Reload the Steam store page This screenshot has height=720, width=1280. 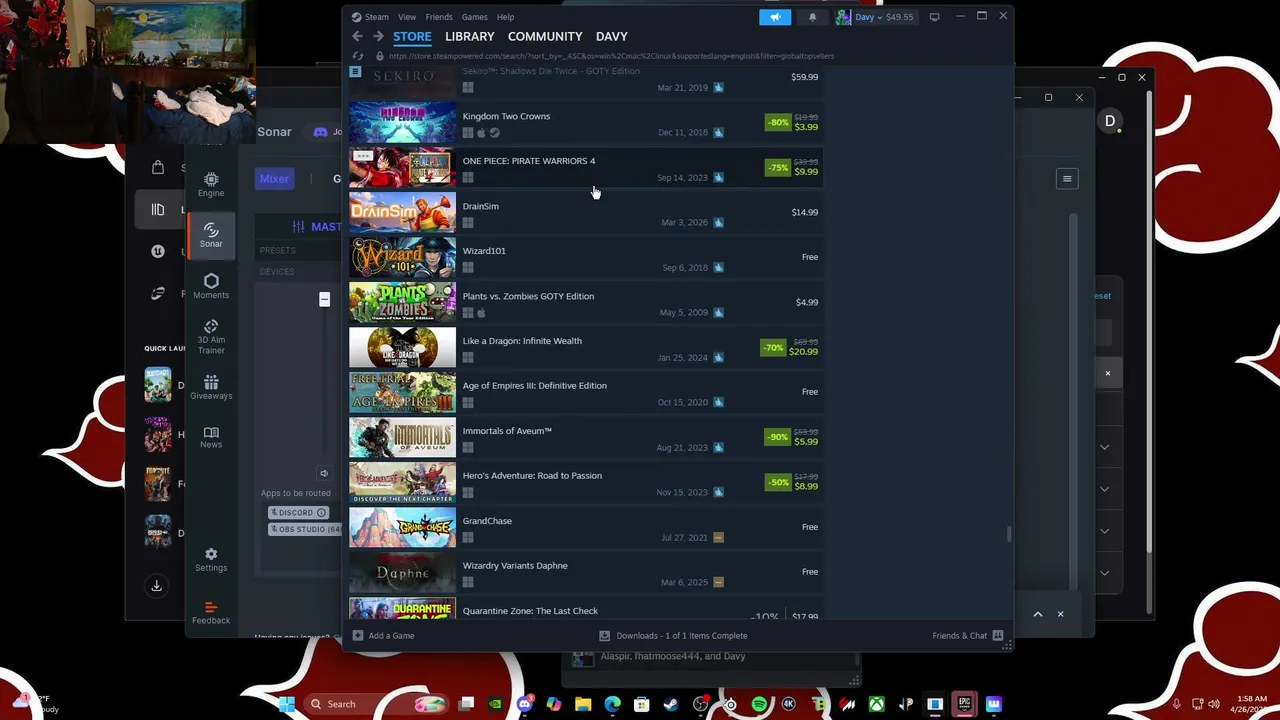click(357, 56)
